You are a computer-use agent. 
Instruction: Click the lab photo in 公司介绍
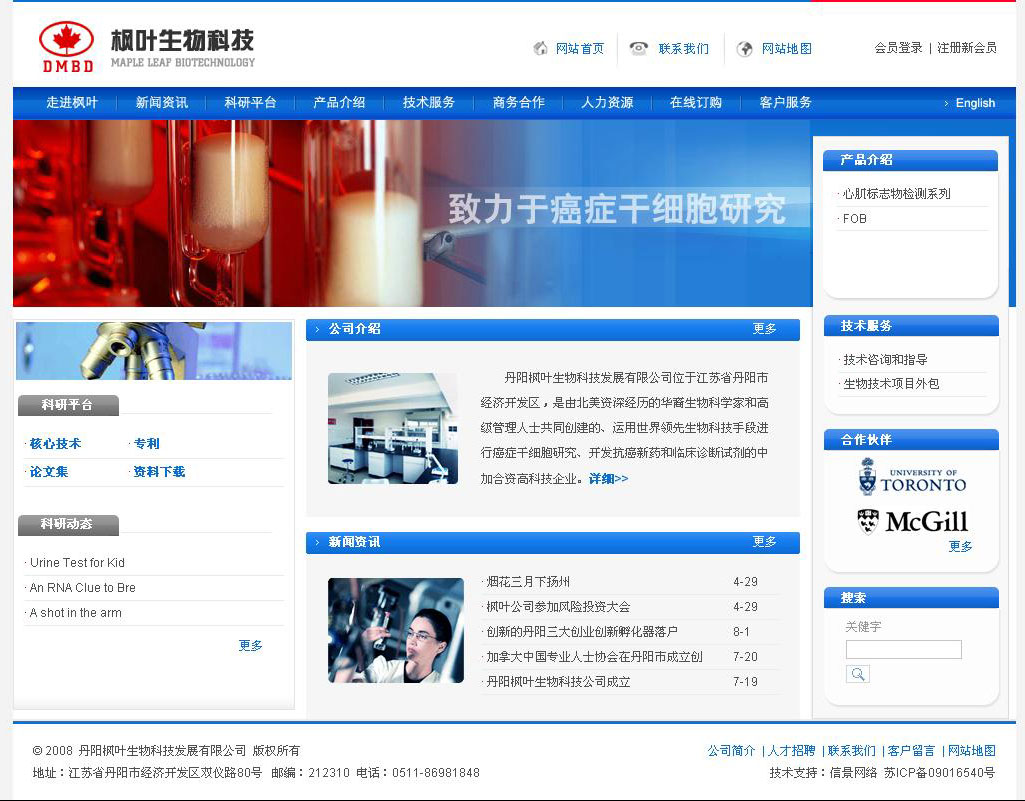tap(392, 429)
